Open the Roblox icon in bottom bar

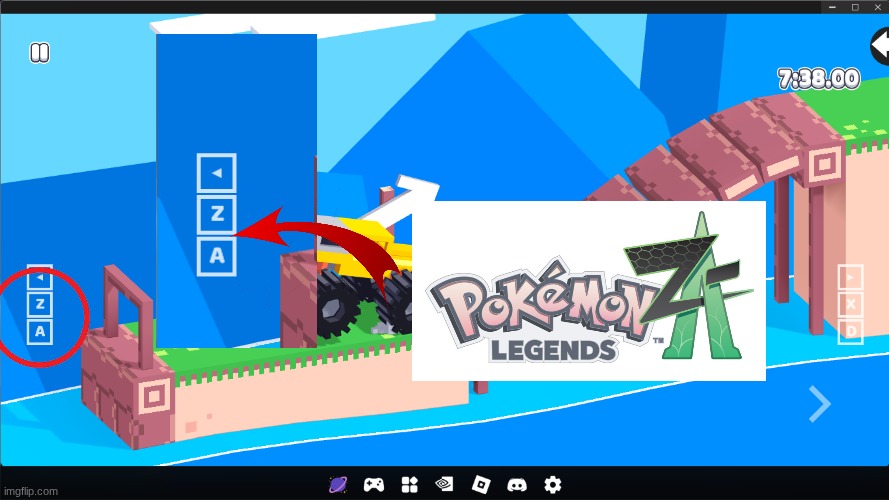pos(481,485)
